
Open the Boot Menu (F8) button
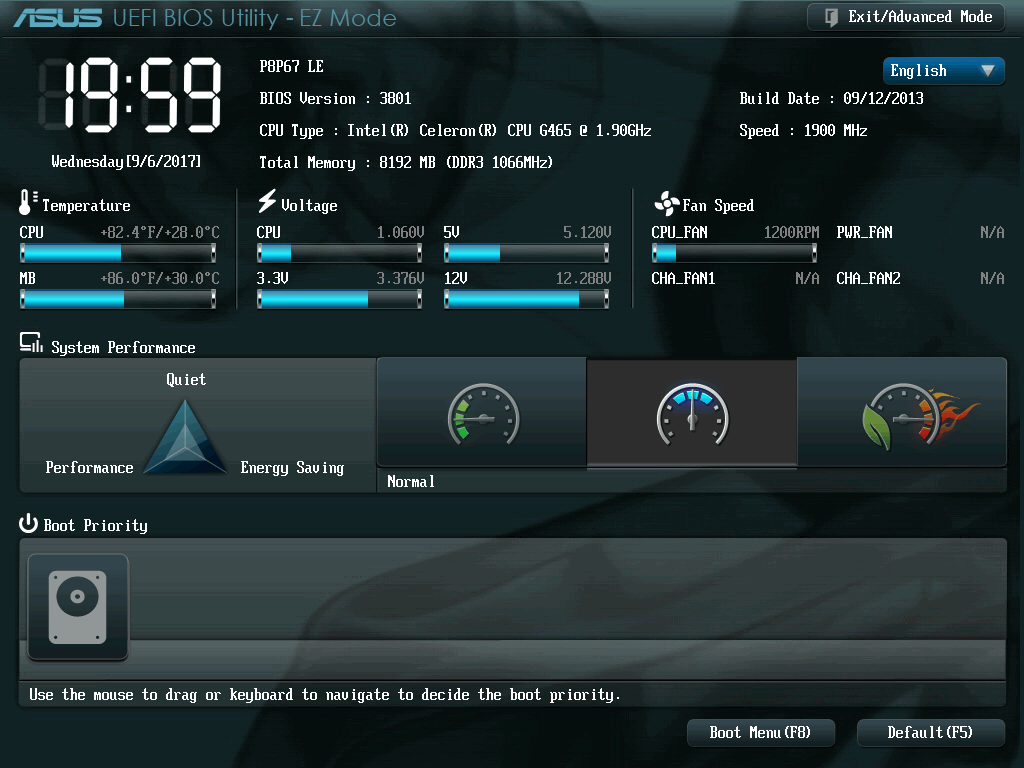click(x=760, y=733)
